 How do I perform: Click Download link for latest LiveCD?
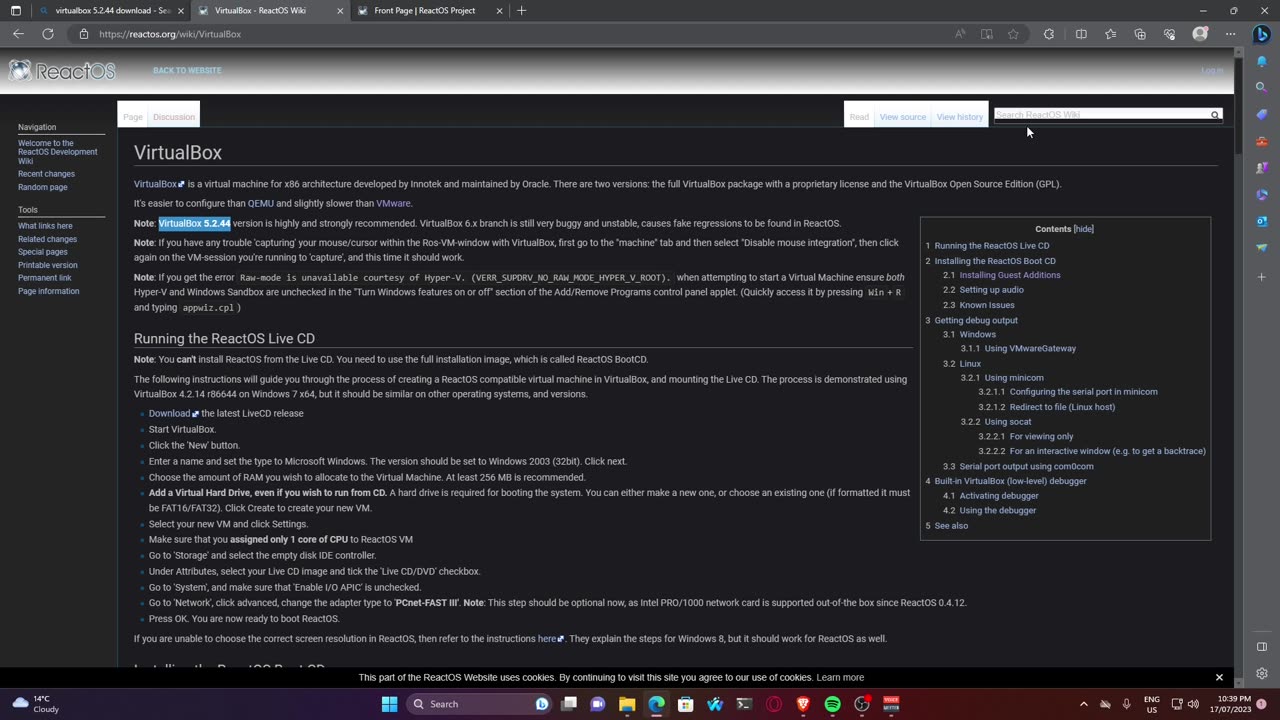click(x=170, y=413)
